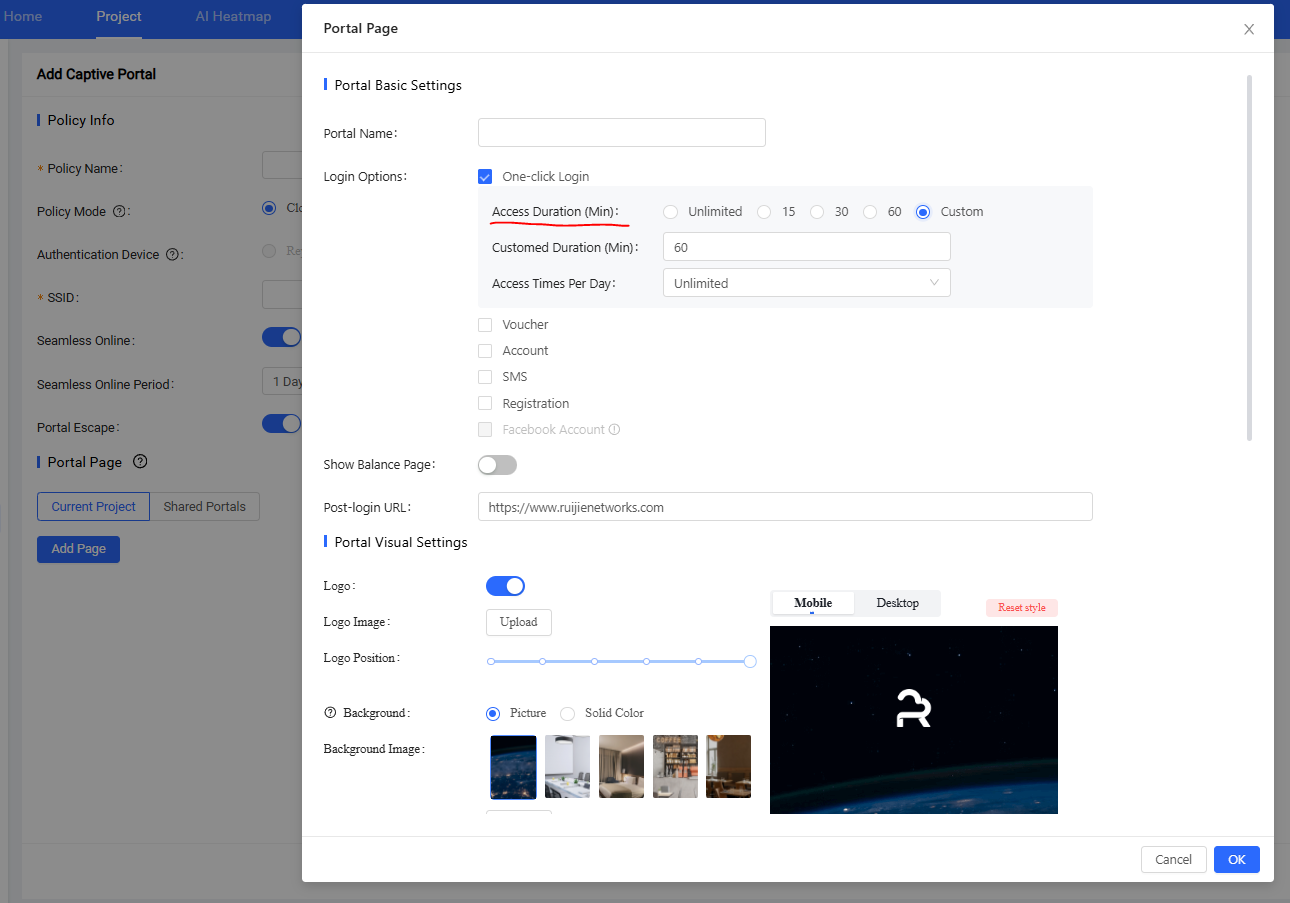Click the Reset style button

click(1021, 608)
